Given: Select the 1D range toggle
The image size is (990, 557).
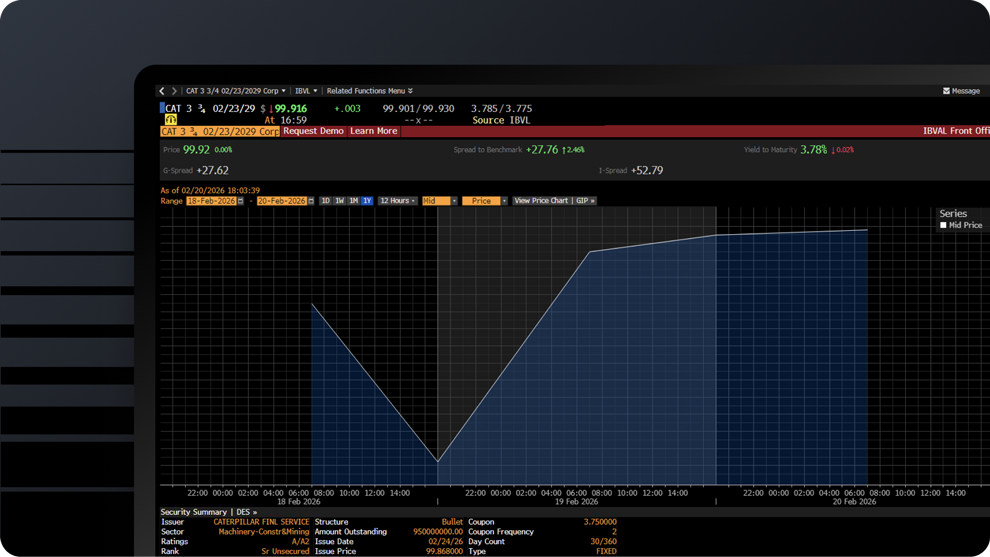Looking at the screenshot, I should (x=325, y=201).
